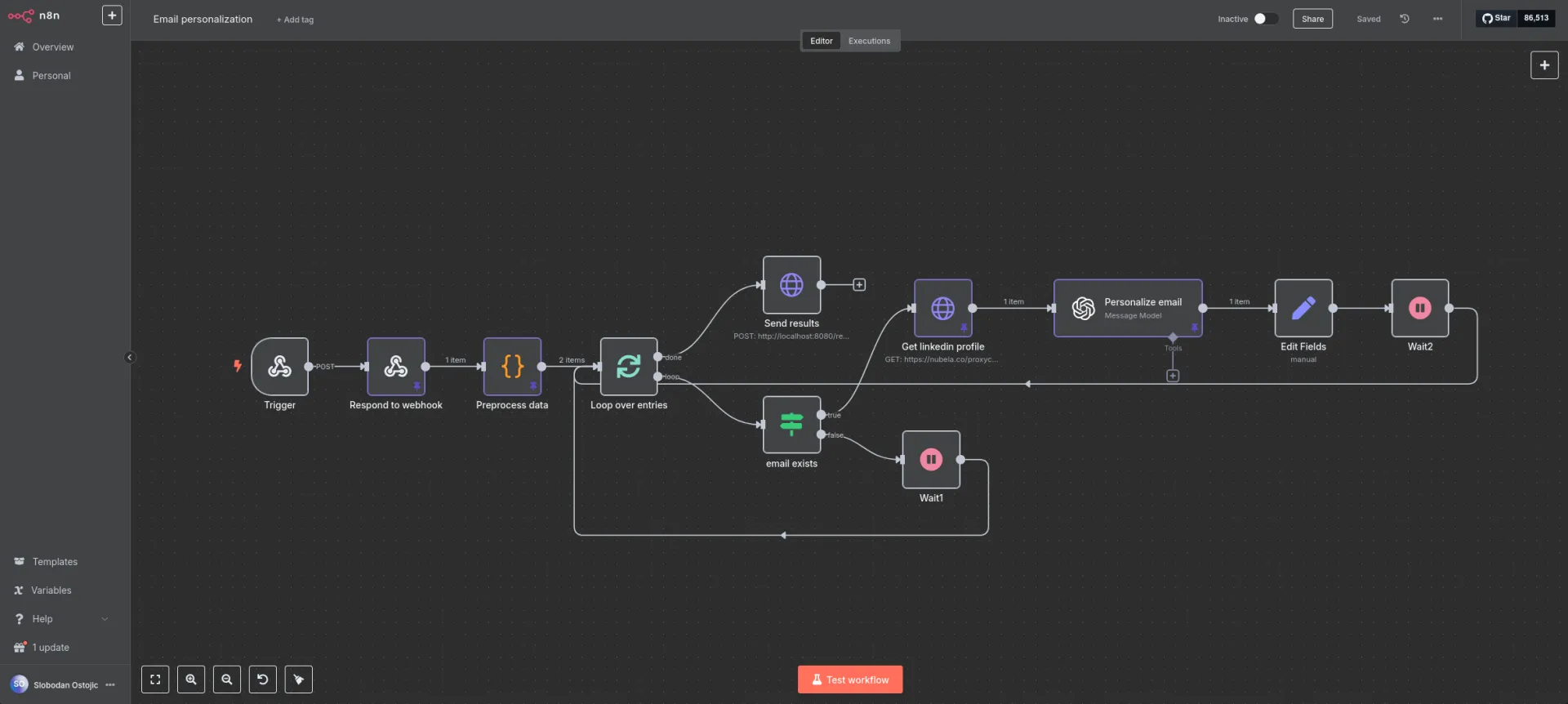Switch to the Executions tab
This screenshot has height=704, width=1568.
pos(869,41)
